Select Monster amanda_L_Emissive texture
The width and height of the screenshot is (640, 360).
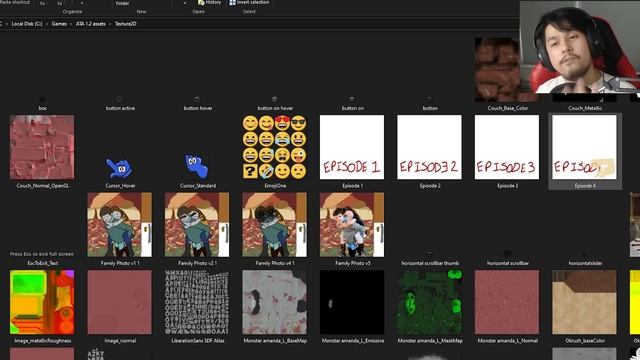(352, 302)
